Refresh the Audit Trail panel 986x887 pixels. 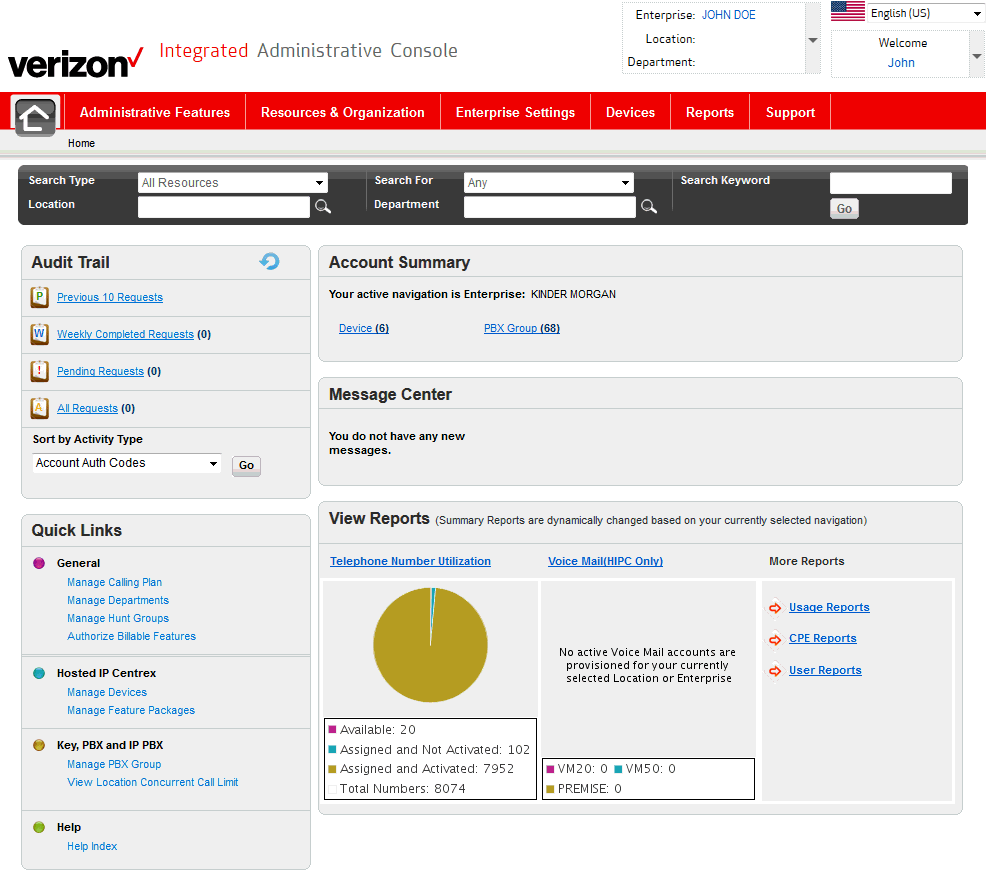(x=270, y=262)
